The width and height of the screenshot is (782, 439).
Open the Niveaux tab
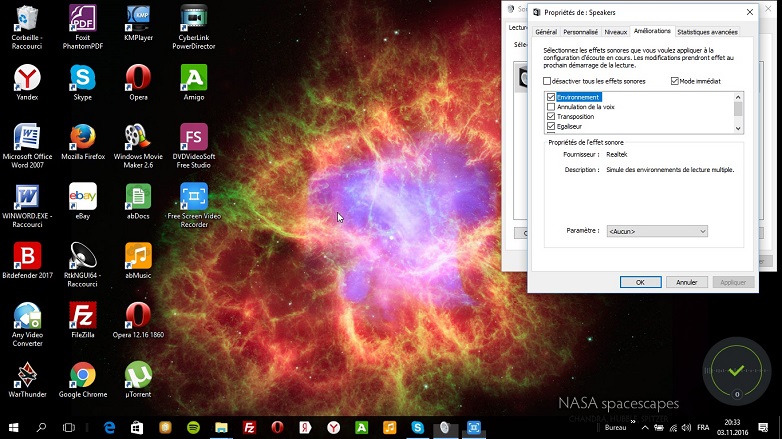tap(615, 32)
